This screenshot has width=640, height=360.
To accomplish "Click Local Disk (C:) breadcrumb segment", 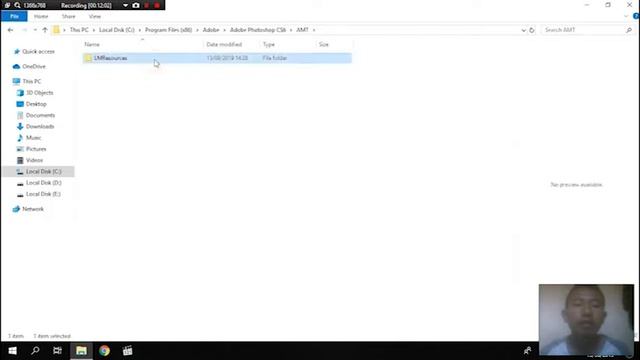I will 117,30.
